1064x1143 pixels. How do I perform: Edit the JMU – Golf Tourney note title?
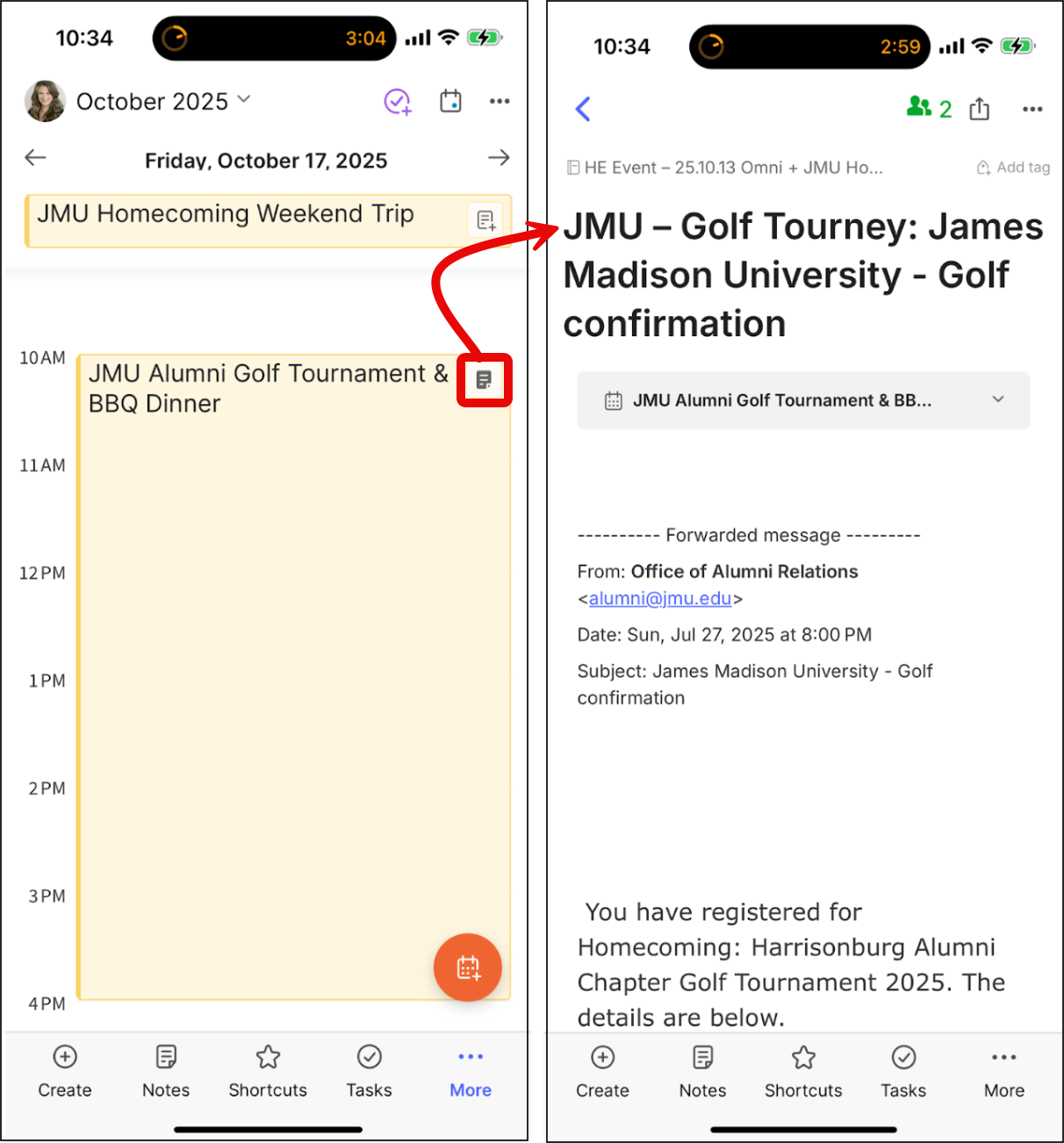[x=802, y=275]
